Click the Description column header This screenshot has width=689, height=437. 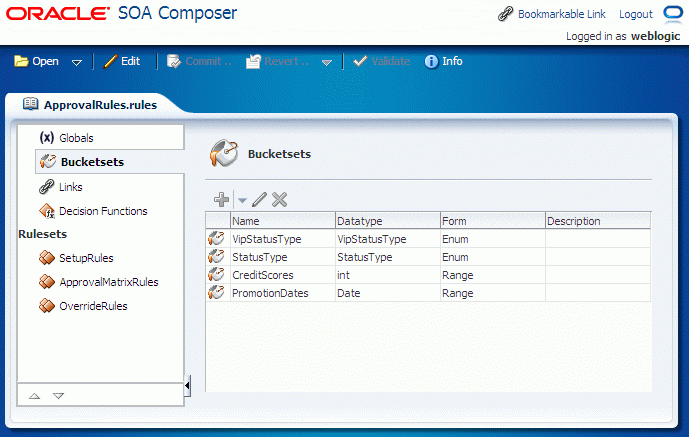598,221
